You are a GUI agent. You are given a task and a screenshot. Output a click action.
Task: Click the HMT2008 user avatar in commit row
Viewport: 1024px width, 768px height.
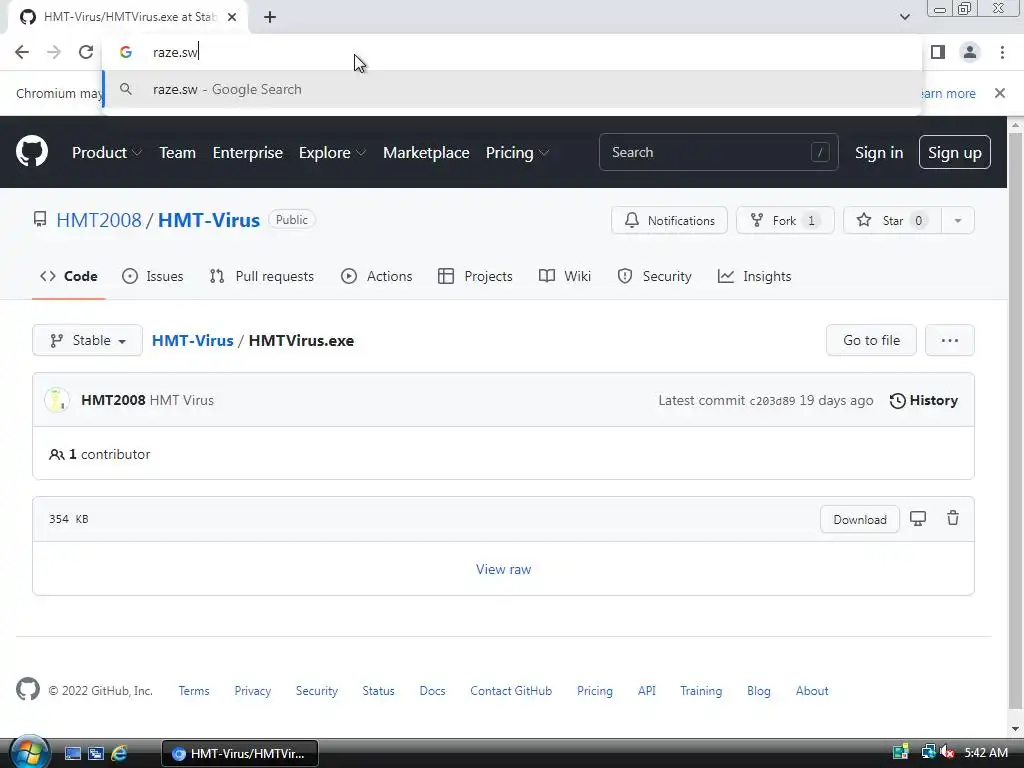57,400
